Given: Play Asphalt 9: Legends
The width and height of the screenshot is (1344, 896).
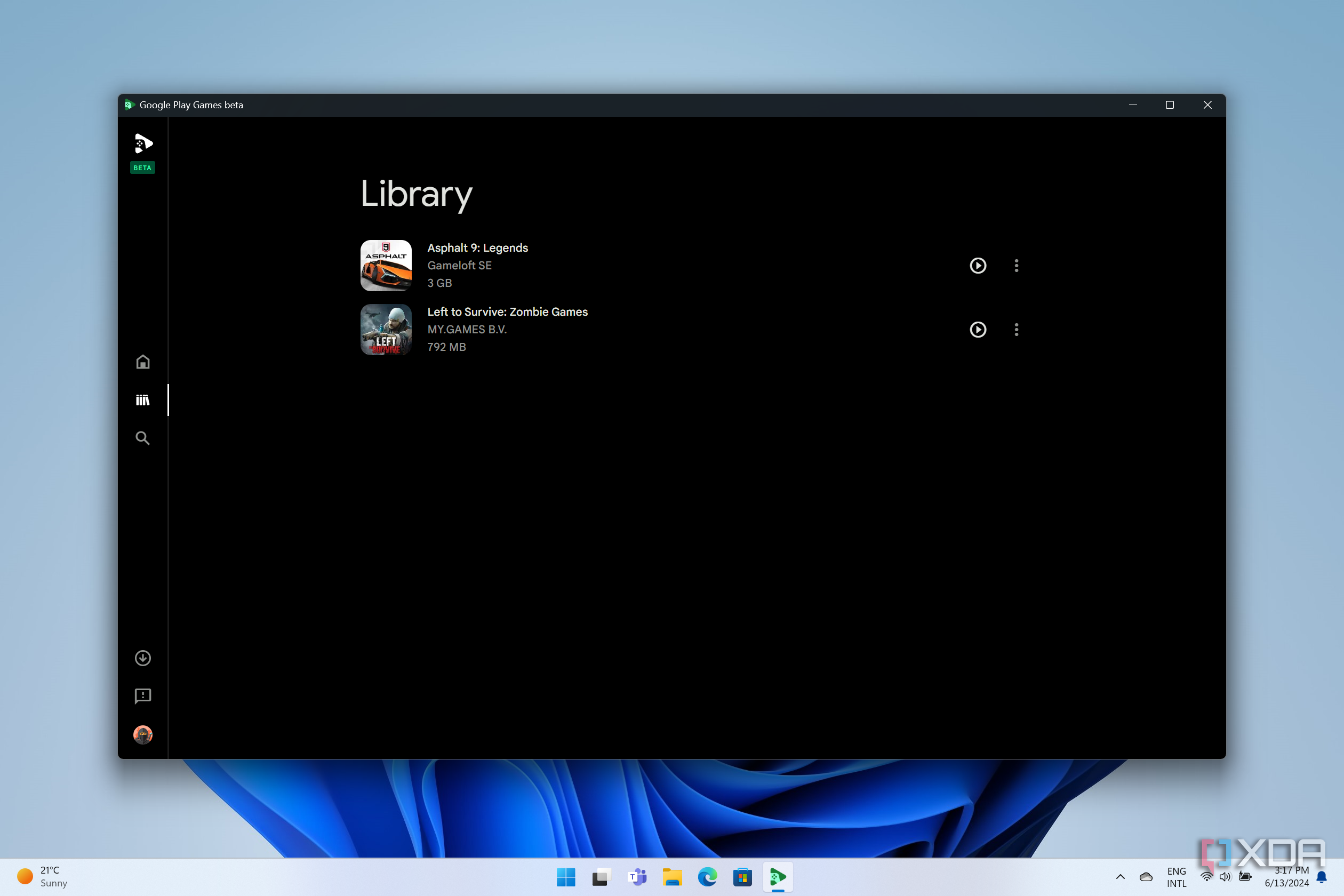Looking at the screenshot, I should [x=978, y=266].
